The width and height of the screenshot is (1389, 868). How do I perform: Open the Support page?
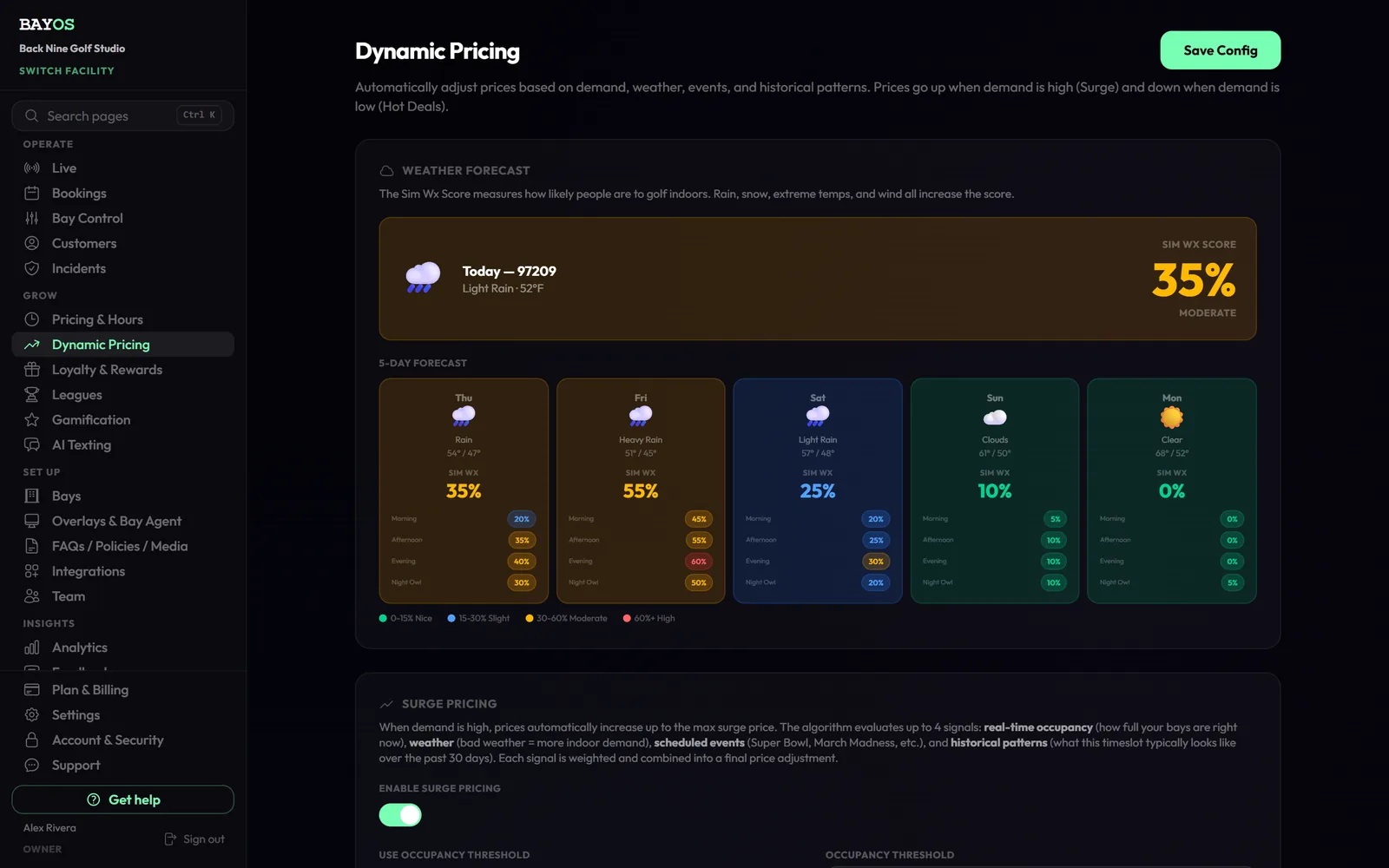pos(123,766)
